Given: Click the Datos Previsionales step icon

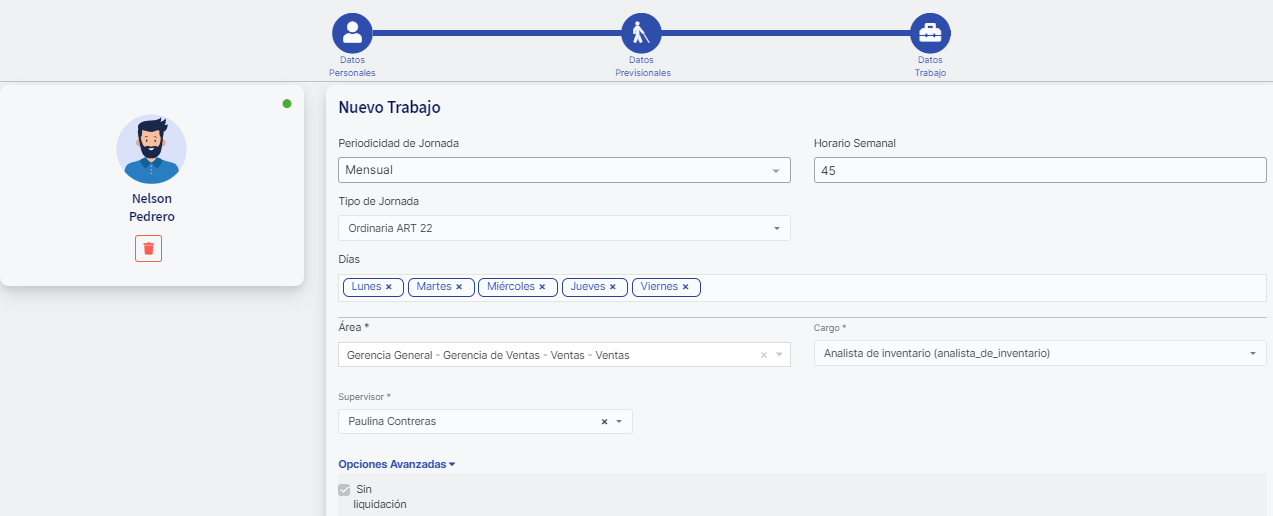Looking at the screenshot, I should (x=641, y=33).
